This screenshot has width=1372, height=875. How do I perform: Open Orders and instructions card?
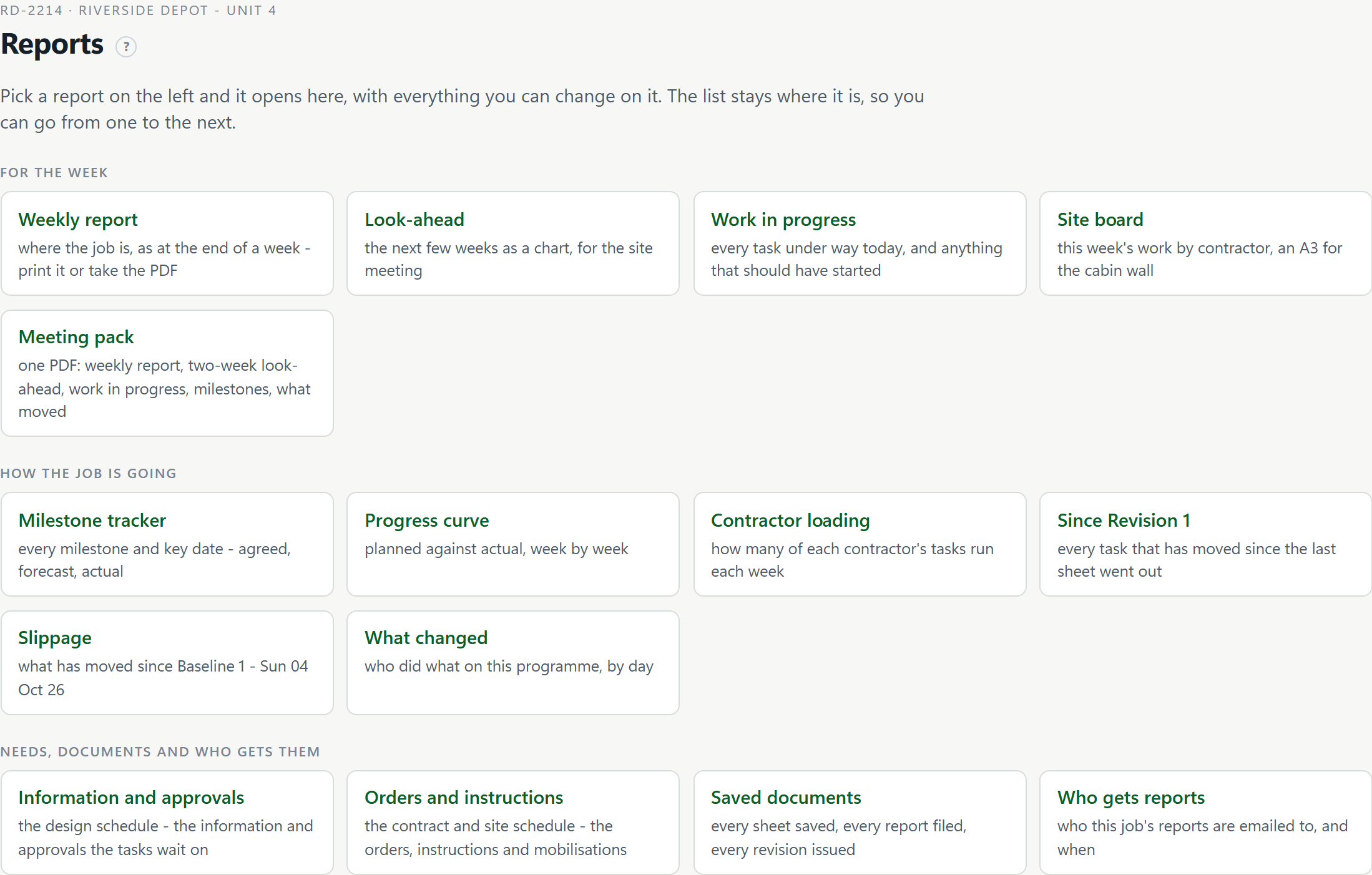pyautogui.click(x=513, y=823)
